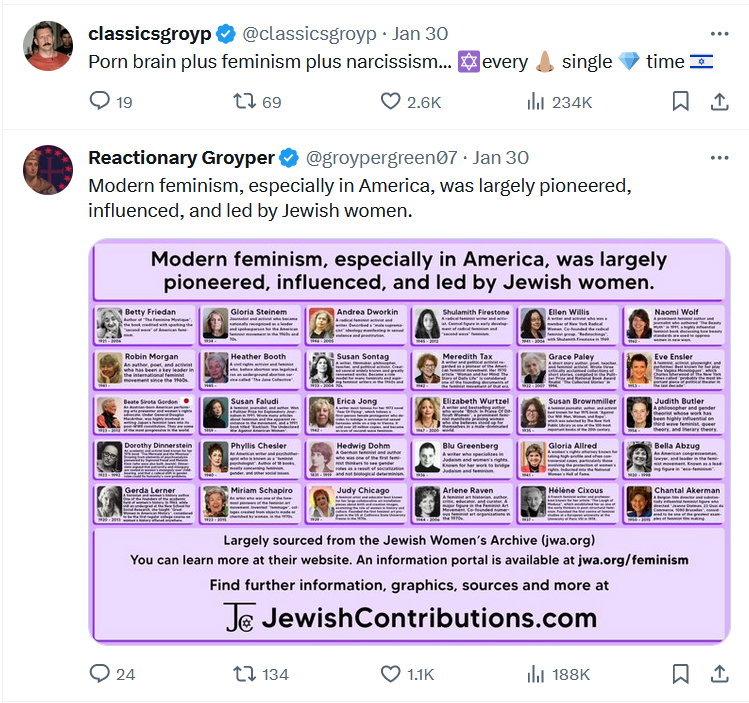Like the classicsgroyp post
The height and width of the screenshot is (703, 749).
(411, 102)
